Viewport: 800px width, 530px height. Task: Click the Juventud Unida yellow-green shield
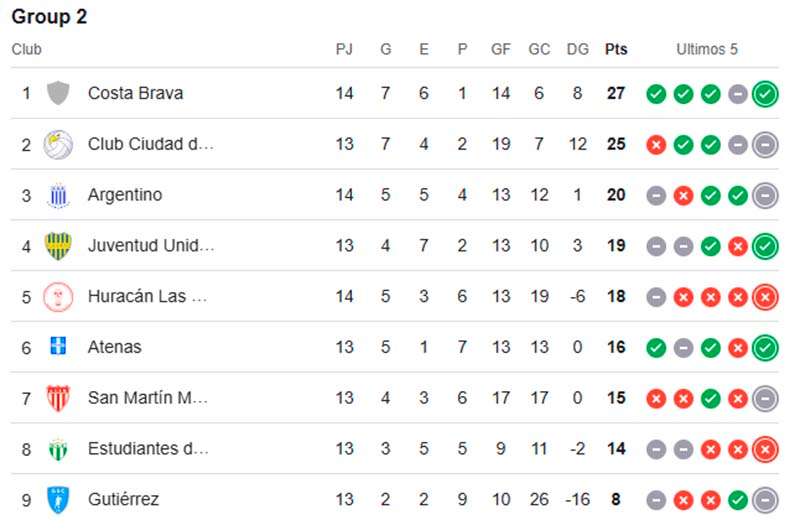click(58, 246)
